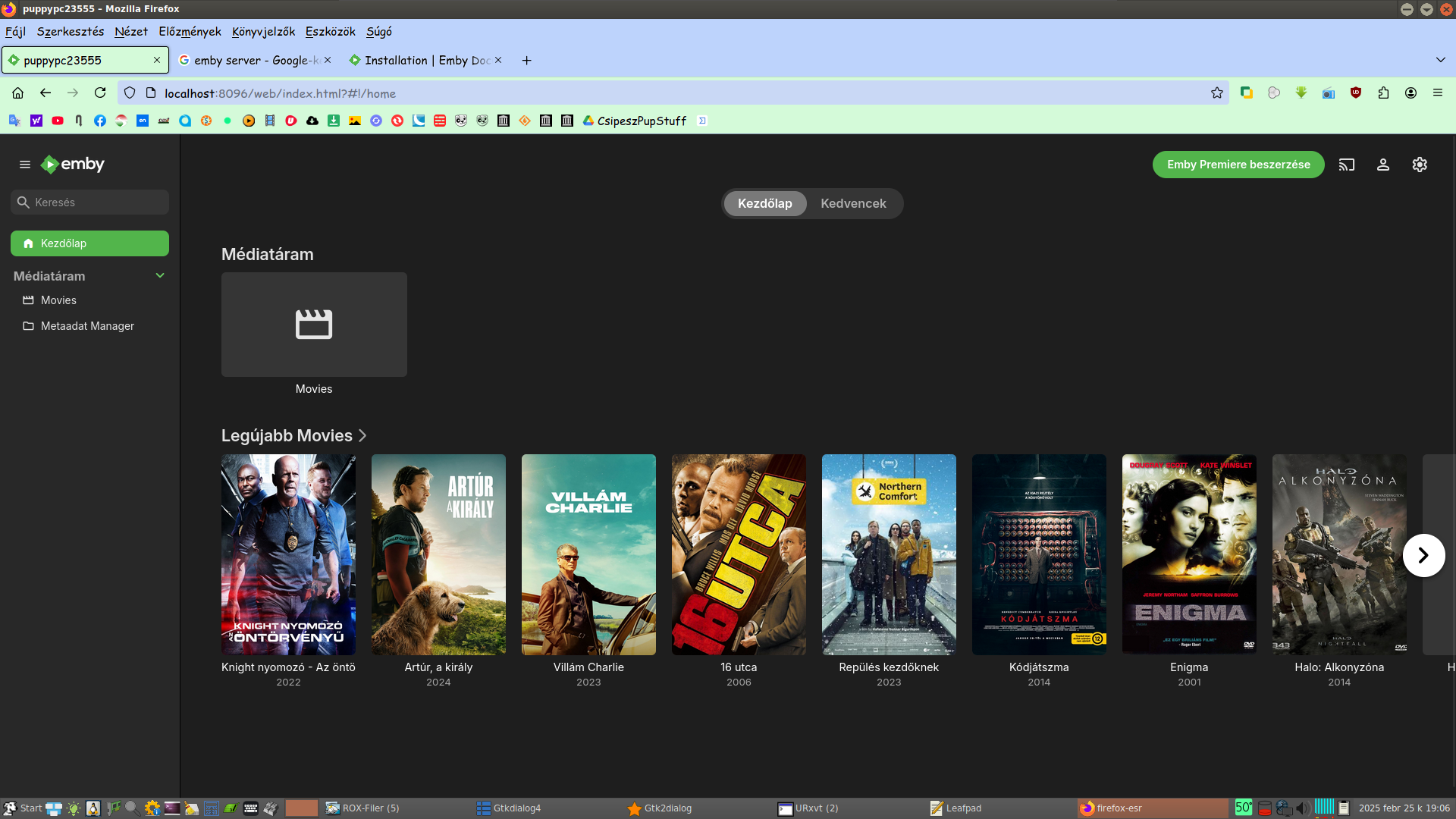
Task: Open the Előzmények menu
Action: (190, 32)
